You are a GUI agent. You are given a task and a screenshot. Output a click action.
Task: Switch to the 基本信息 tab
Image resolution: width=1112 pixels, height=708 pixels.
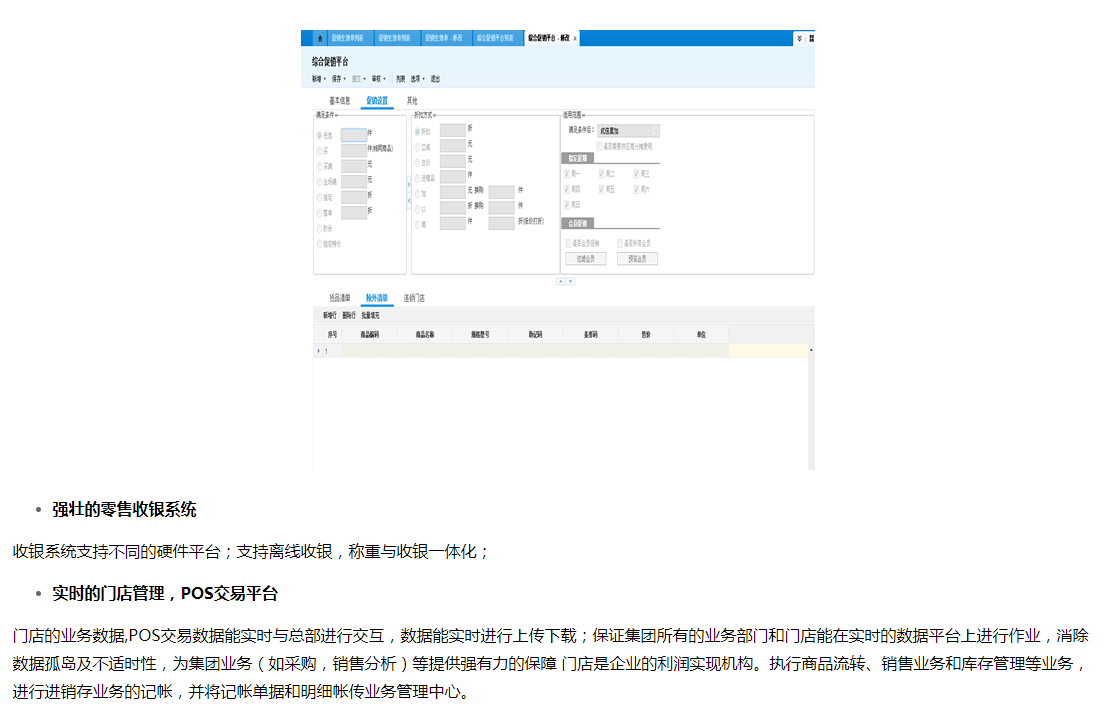(x=339, y=101)
